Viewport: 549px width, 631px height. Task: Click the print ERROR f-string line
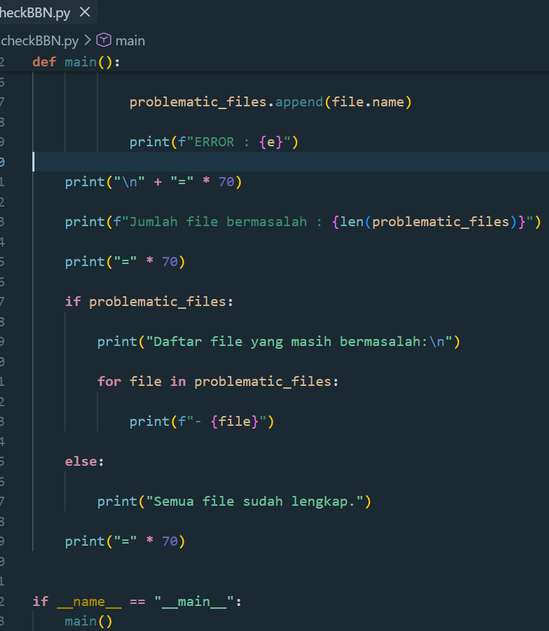[x=214, y=142]
